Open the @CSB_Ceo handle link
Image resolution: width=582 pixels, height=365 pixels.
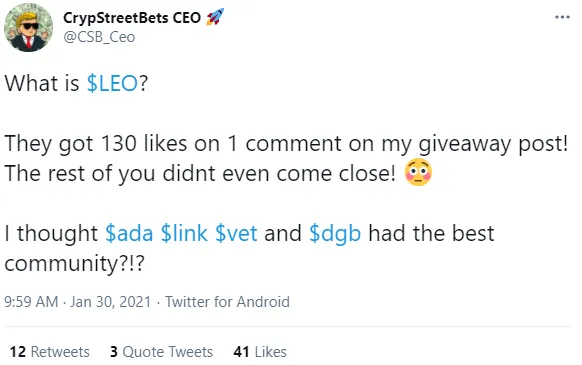(x=99, y=37)
